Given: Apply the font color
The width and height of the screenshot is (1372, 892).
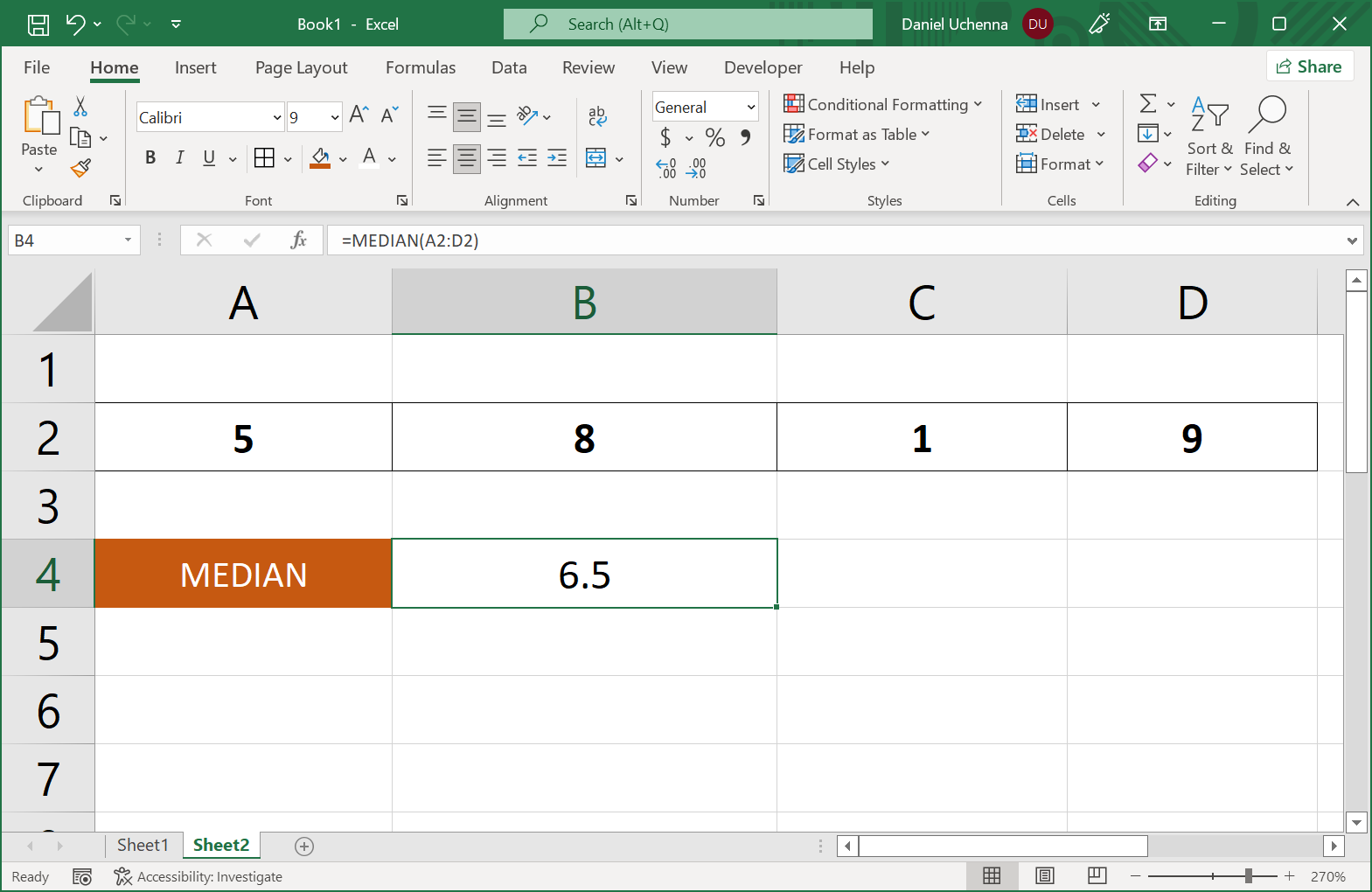Looking at the screenshot, I should [369, 157].
